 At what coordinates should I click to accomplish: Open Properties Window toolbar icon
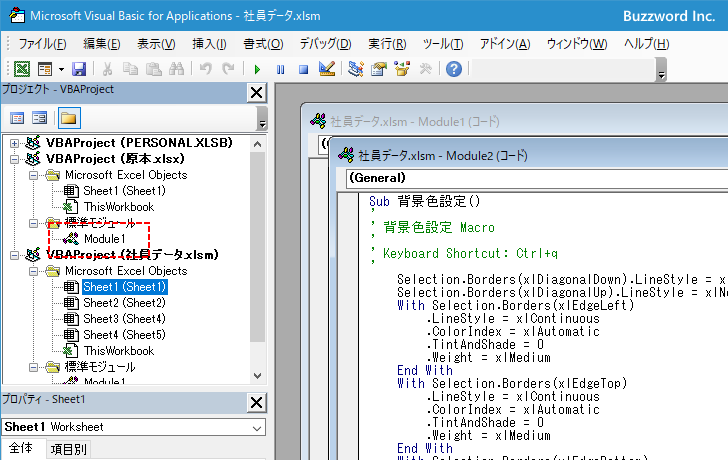(x=379, y=69)
